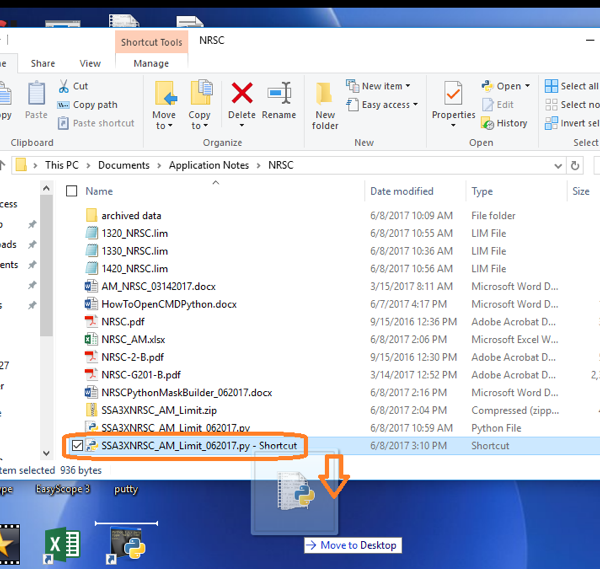Open the Easy access dropdown
Viewport: 600px width, 569px height.
(x=379, y=105)
